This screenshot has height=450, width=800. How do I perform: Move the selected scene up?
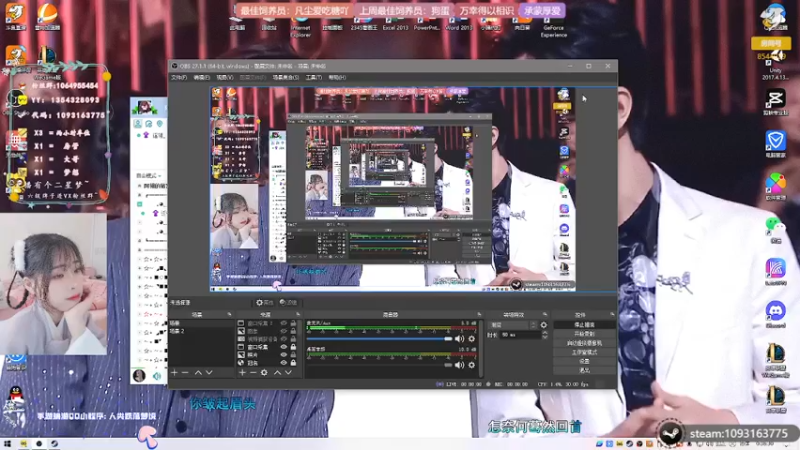tap(198, 373)
